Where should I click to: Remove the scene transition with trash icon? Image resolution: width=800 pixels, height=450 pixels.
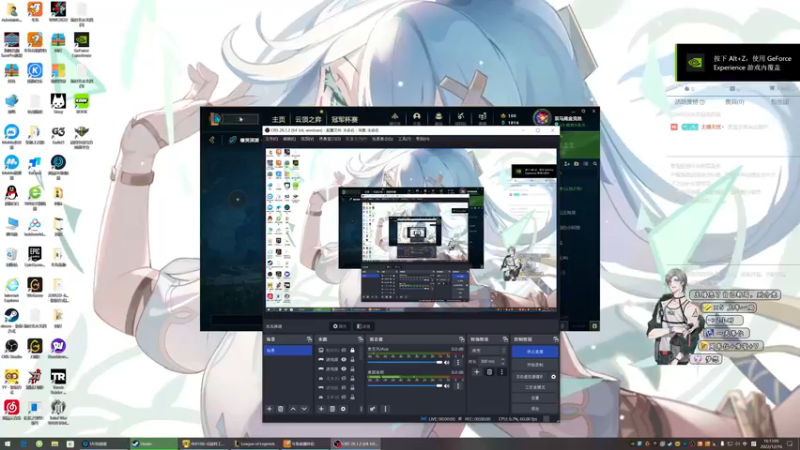point(489,372)
